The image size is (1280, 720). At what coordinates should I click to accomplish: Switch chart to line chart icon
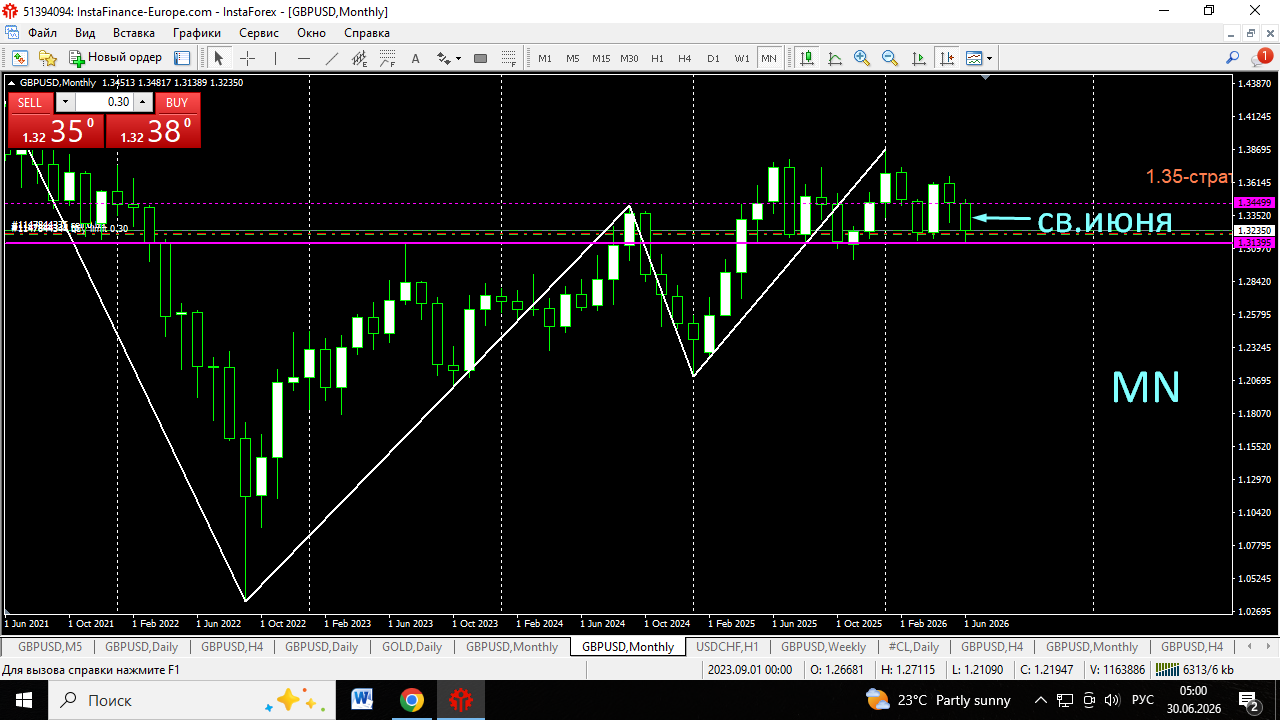pos(835,58)
